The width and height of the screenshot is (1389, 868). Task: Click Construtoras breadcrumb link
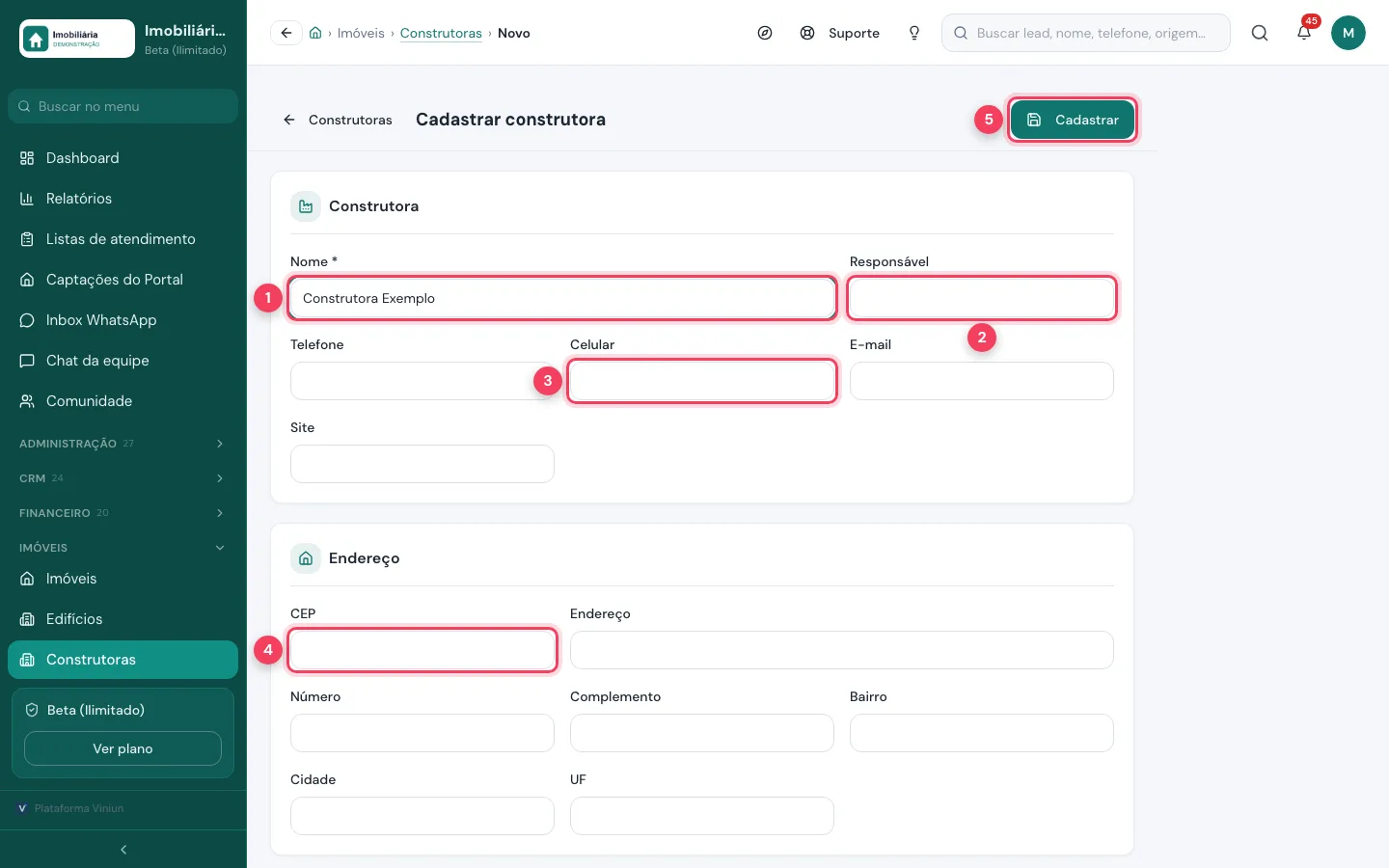pos(441,33)
